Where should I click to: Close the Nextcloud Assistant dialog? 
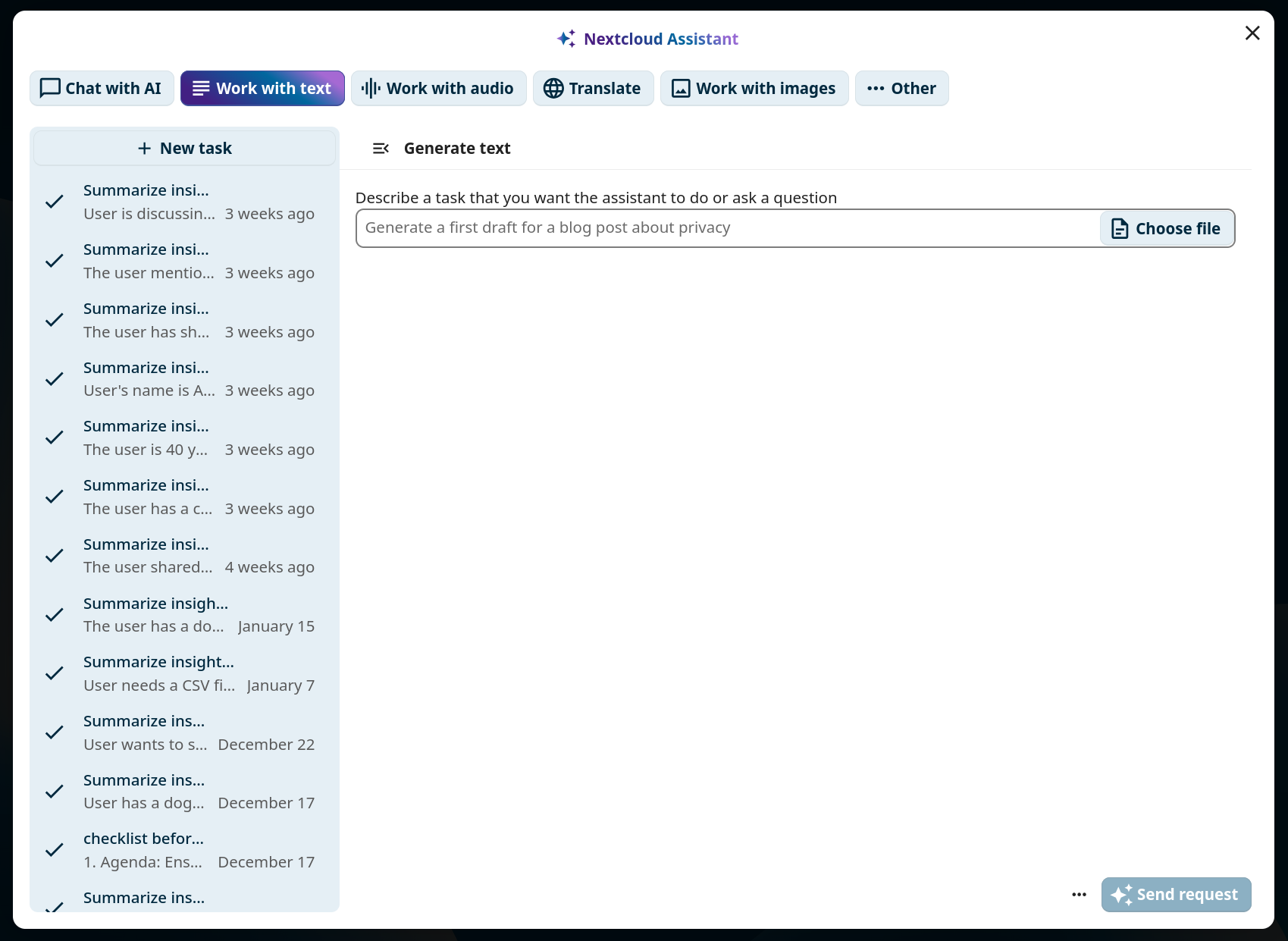pos(1252,33)
